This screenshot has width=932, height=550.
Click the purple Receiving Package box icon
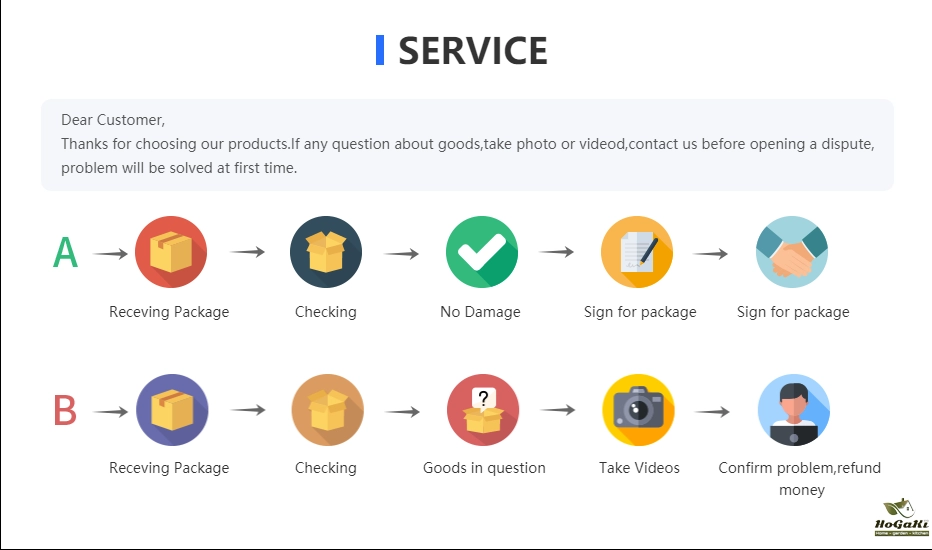click(x=172, y=410)
